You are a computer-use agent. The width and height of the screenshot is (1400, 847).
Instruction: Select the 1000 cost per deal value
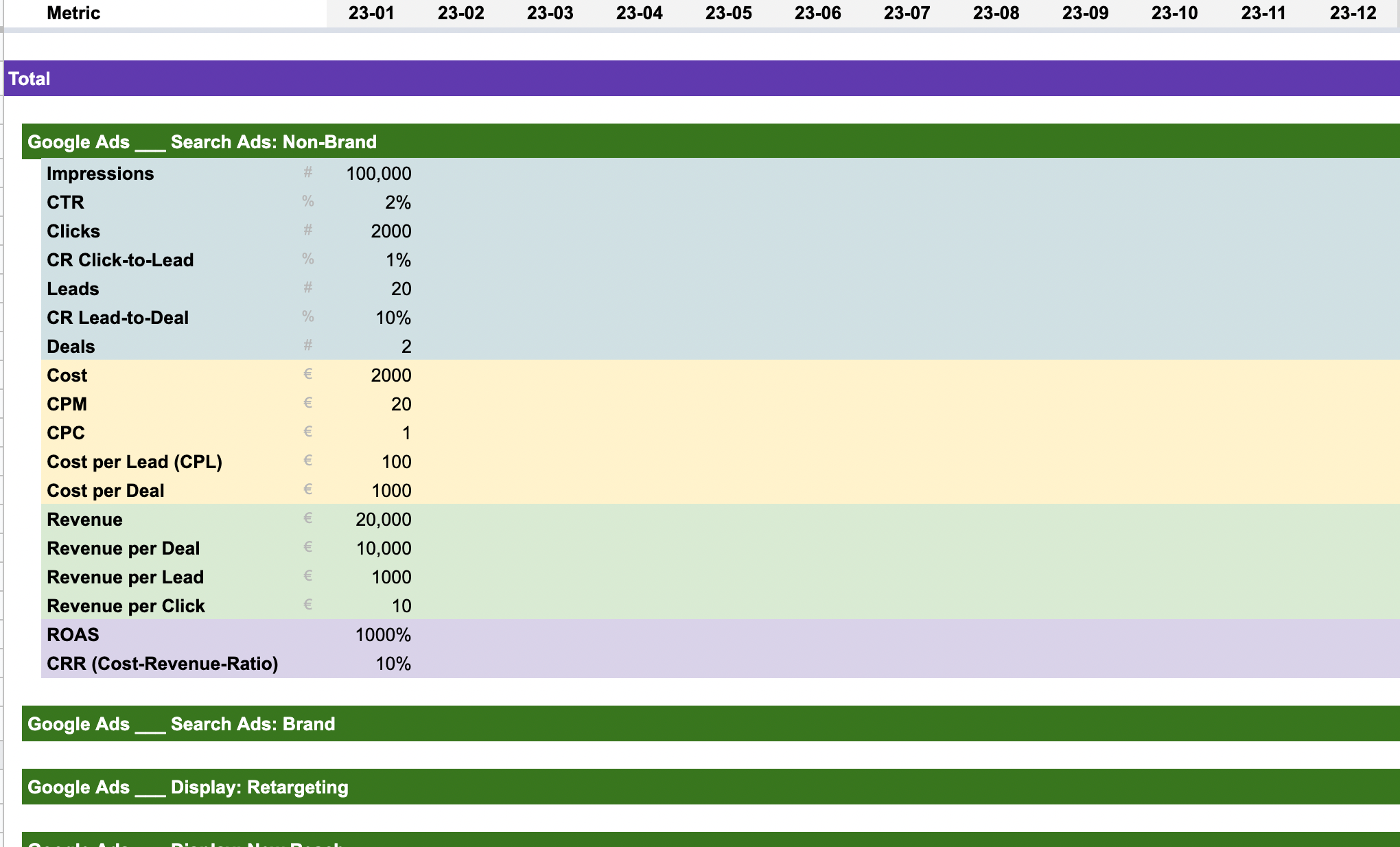click(391, 491)
